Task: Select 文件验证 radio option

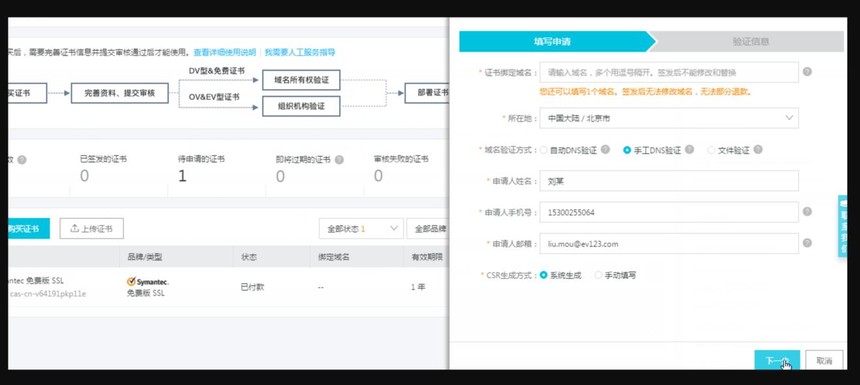Action: click(x=711, y=150)
